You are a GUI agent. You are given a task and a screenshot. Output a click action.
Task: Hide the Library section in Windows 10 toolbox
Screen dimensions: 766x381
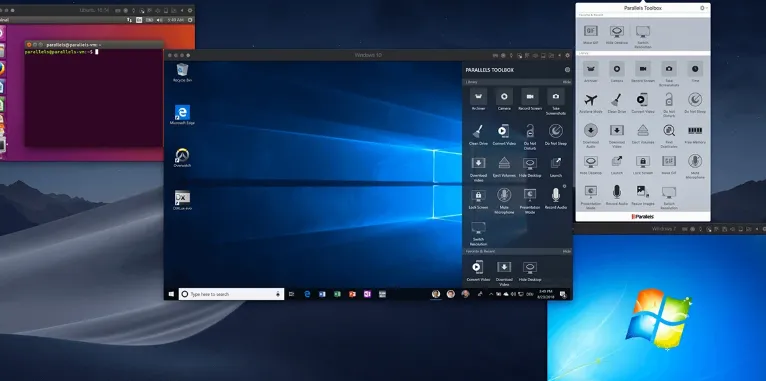566,82
